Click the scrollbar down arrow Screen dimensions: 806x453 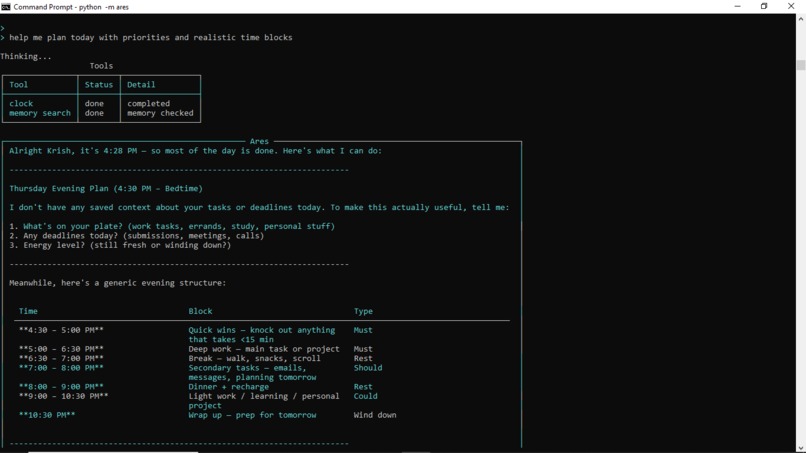pyautogui.click(x=801, y=448)
